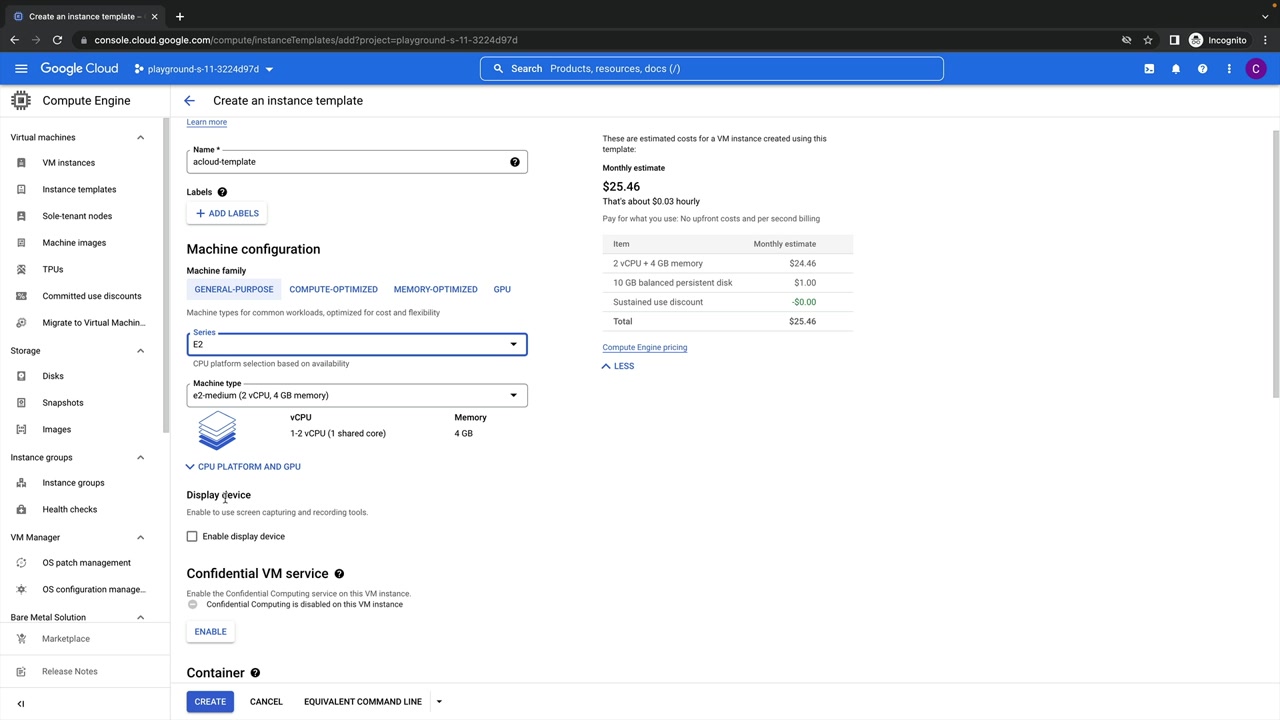
Task: Click the template Name input field
Action: (345, 162)
